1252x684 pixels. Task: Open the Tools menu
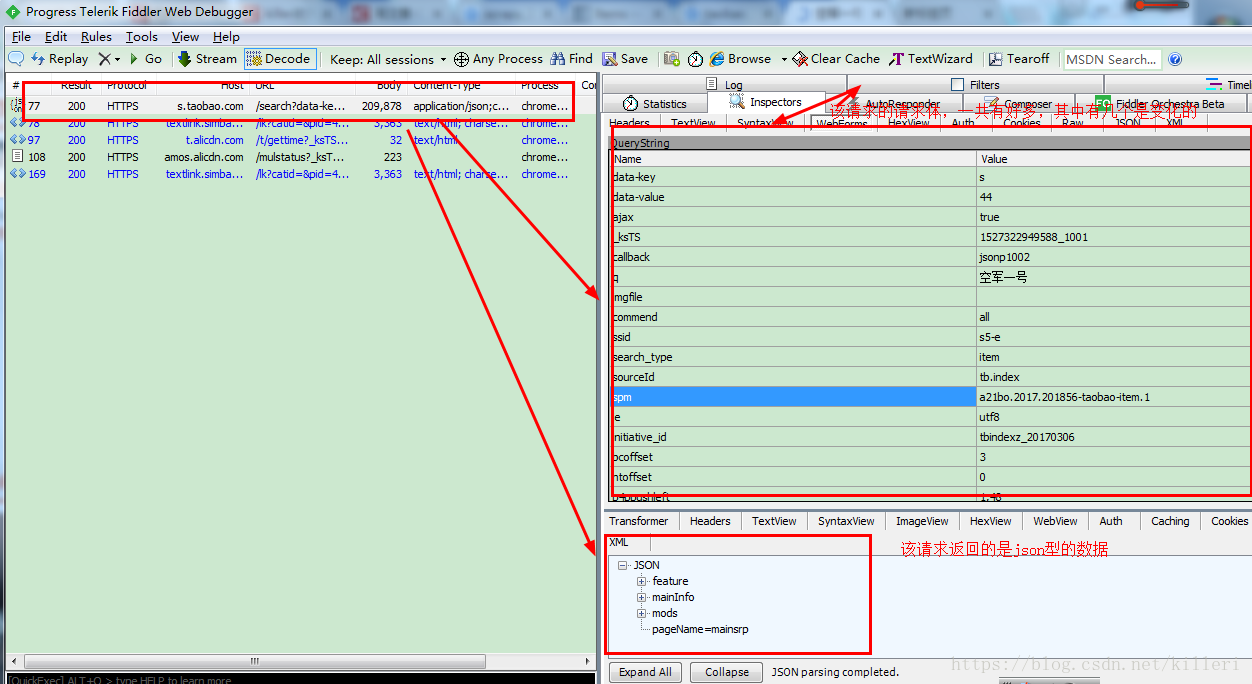point(141,36)
